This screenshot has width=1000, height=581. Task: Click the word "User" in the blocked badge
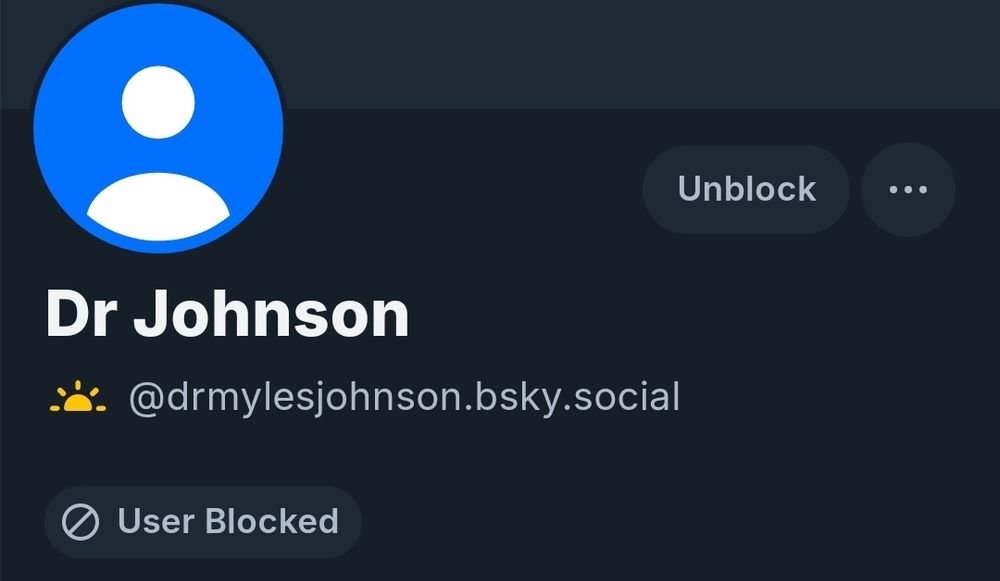(156, 521)
